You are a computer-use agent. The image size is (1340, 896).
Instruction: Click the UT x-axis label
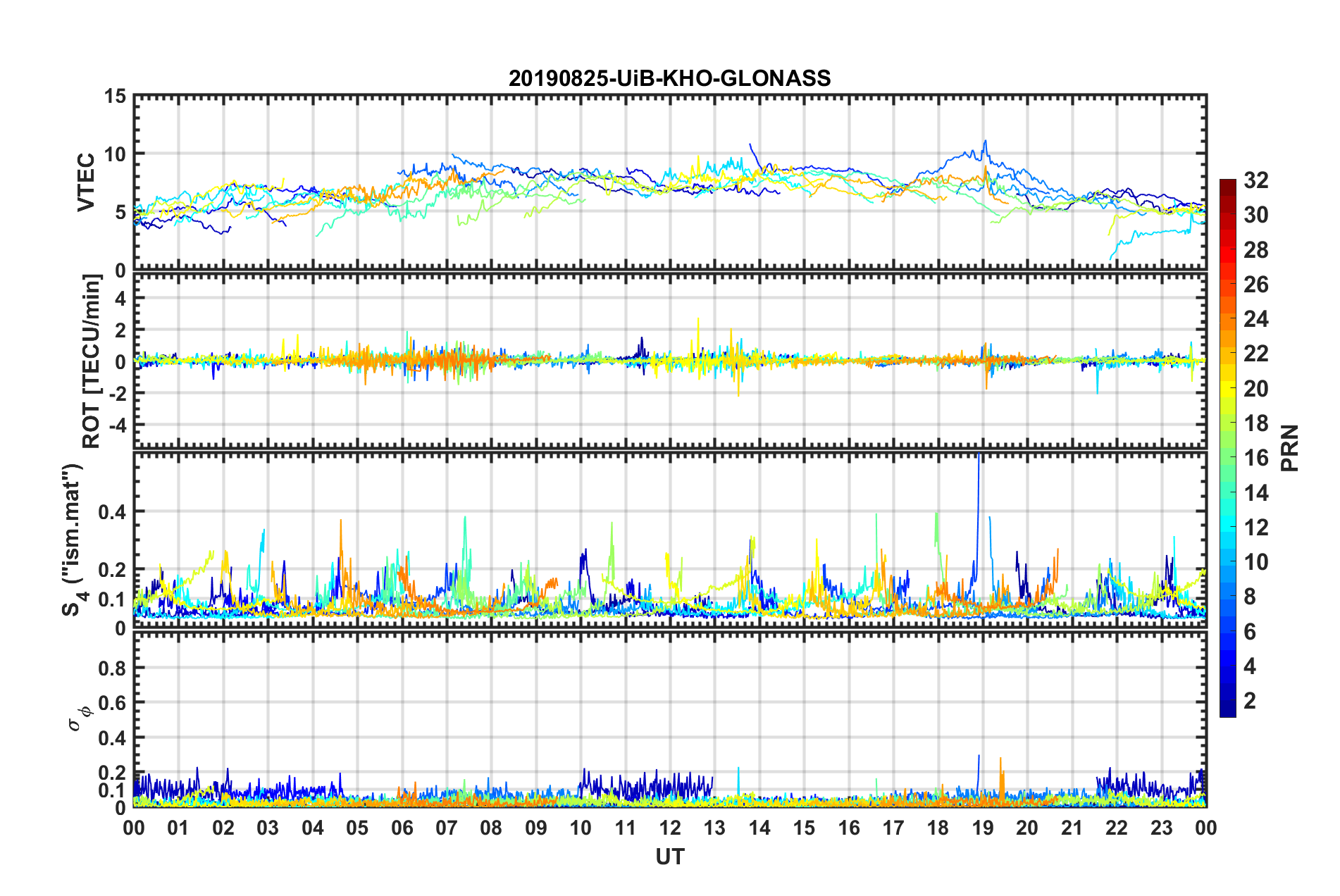coord(669,857)
